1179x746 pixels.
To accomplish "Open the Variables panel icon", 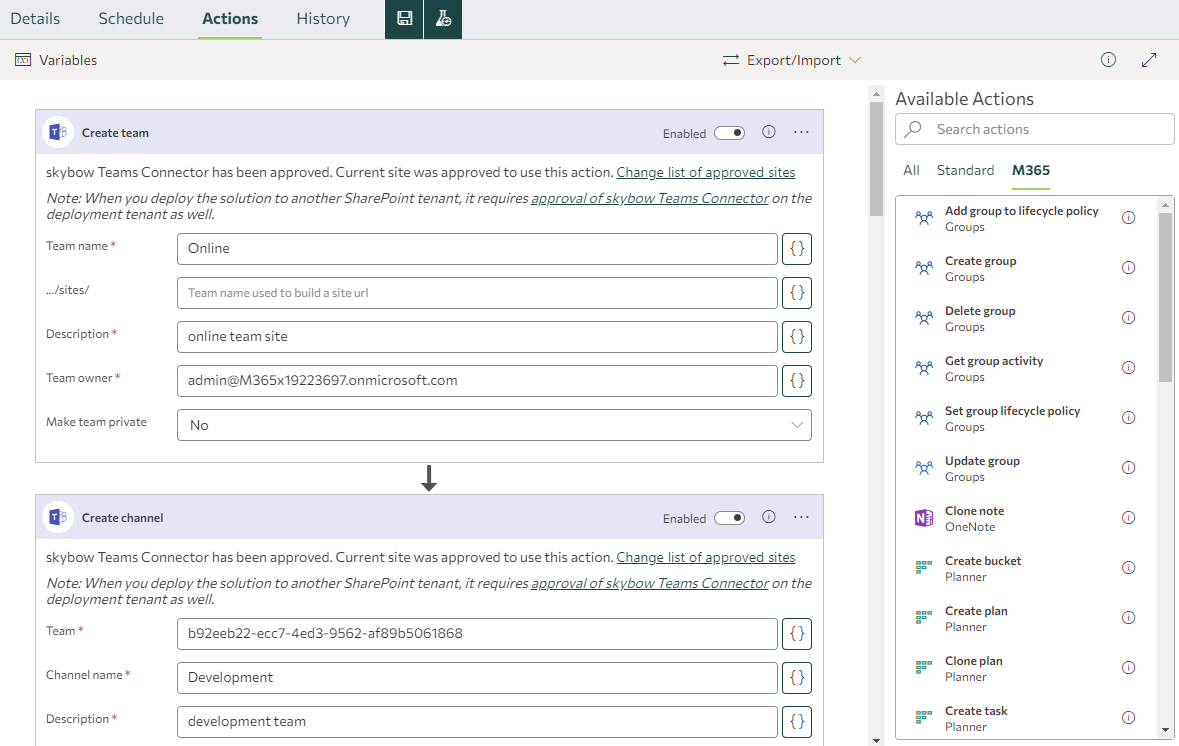I will pyautogui.click(x=23, y=60).
